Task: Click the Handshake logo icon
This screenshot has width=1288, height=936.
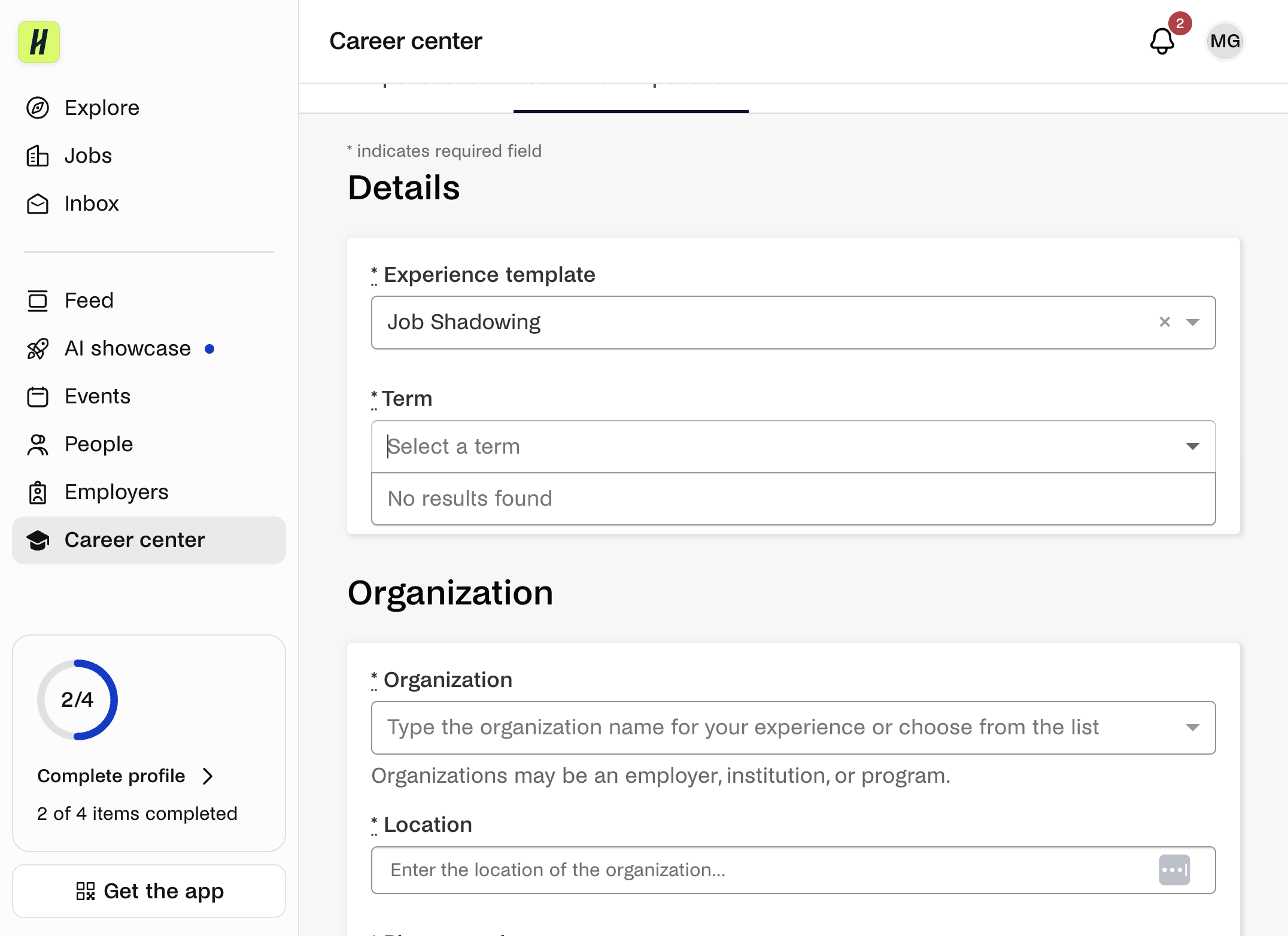Action: click(x=39, y=42)
